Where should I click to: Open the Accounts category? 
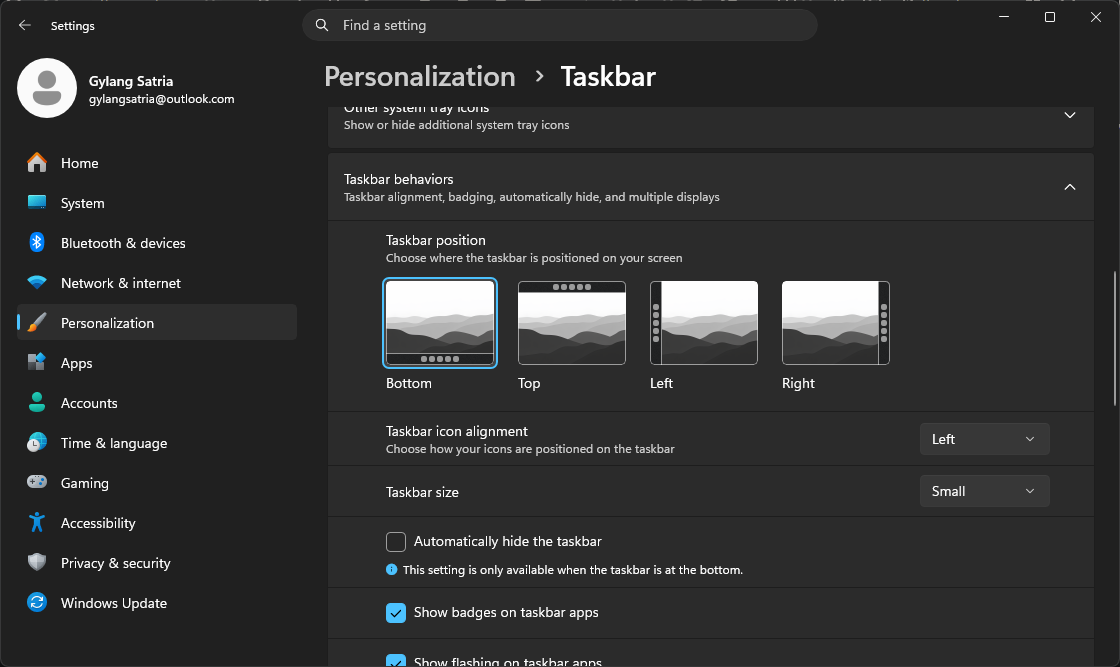[157, 403]
